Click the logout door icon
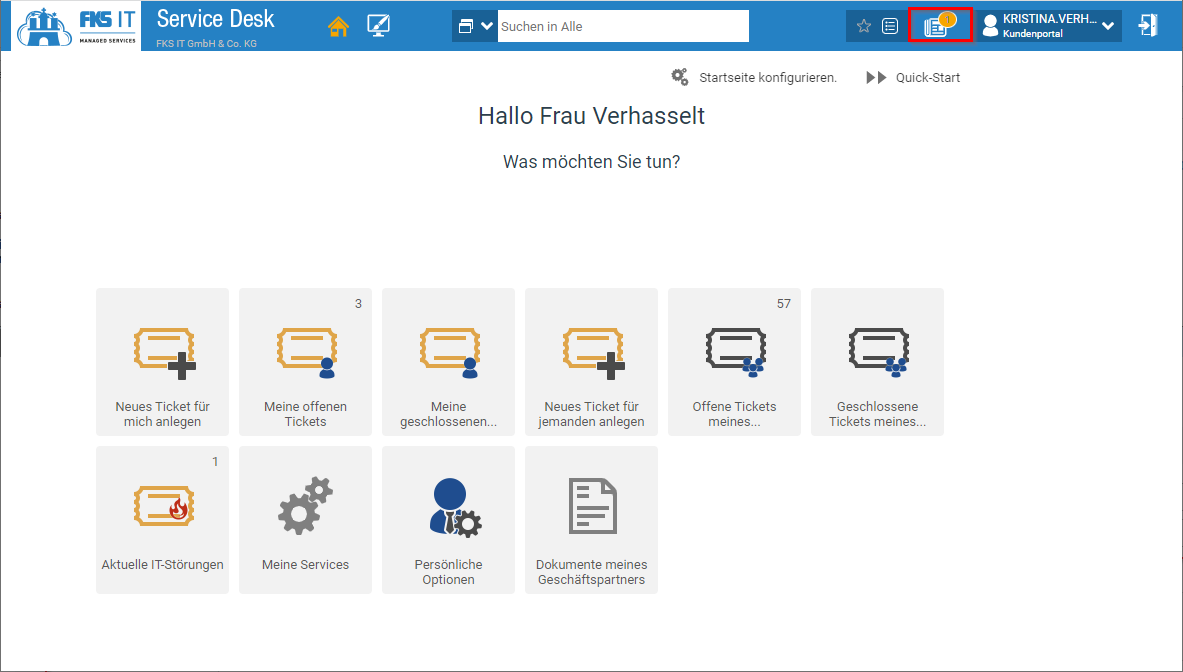The height and width of the screenshot is (672, 1183). [1148, 26]
